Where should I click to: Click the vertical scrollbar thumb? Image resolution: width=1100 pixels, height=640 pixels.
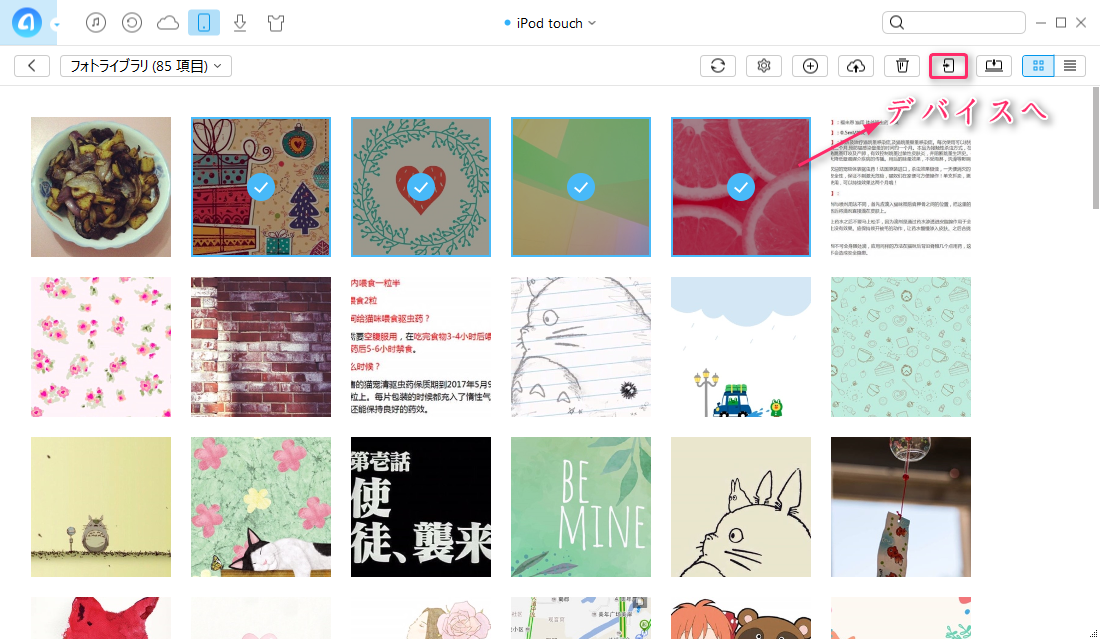coord(1096,147)
